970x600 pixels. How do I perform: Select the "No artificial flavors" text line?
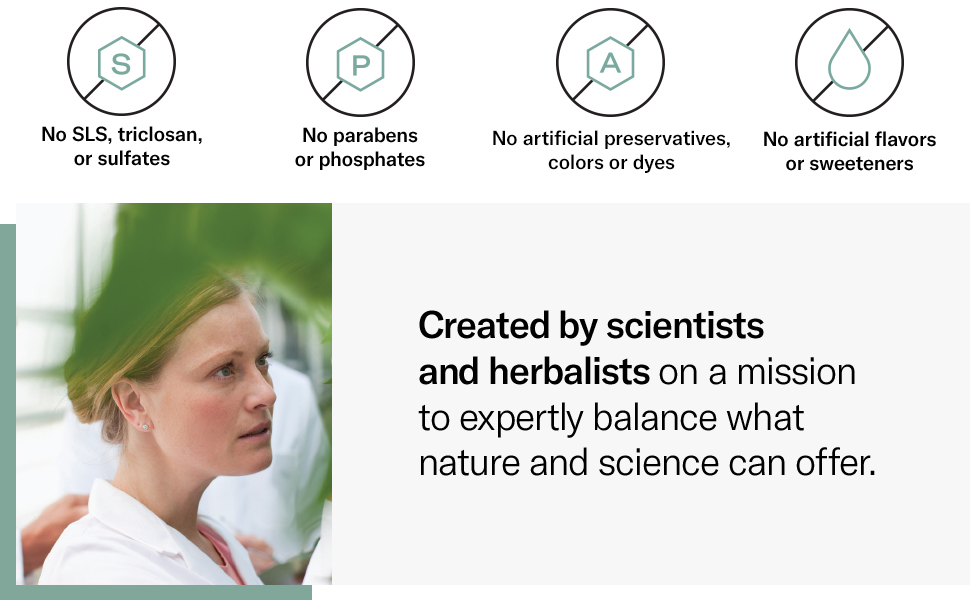[x=849, y=139]
